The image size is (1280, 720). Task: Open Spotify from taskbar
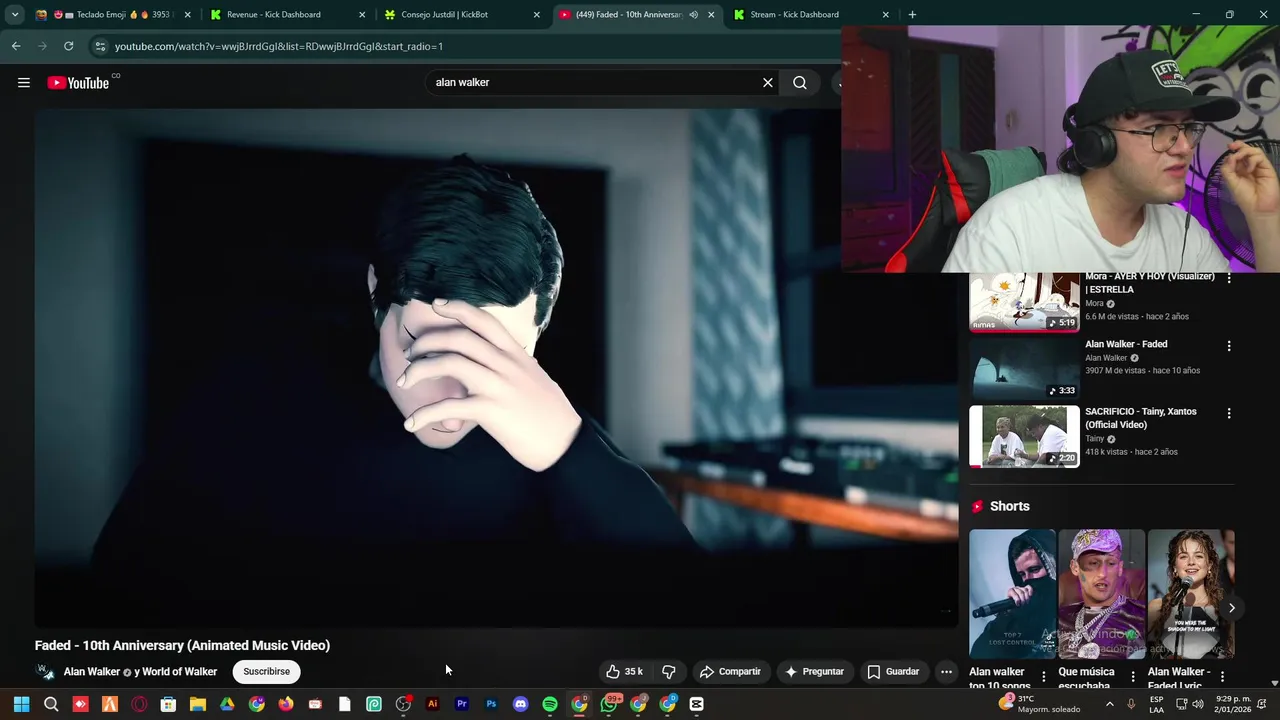(550, 705)
